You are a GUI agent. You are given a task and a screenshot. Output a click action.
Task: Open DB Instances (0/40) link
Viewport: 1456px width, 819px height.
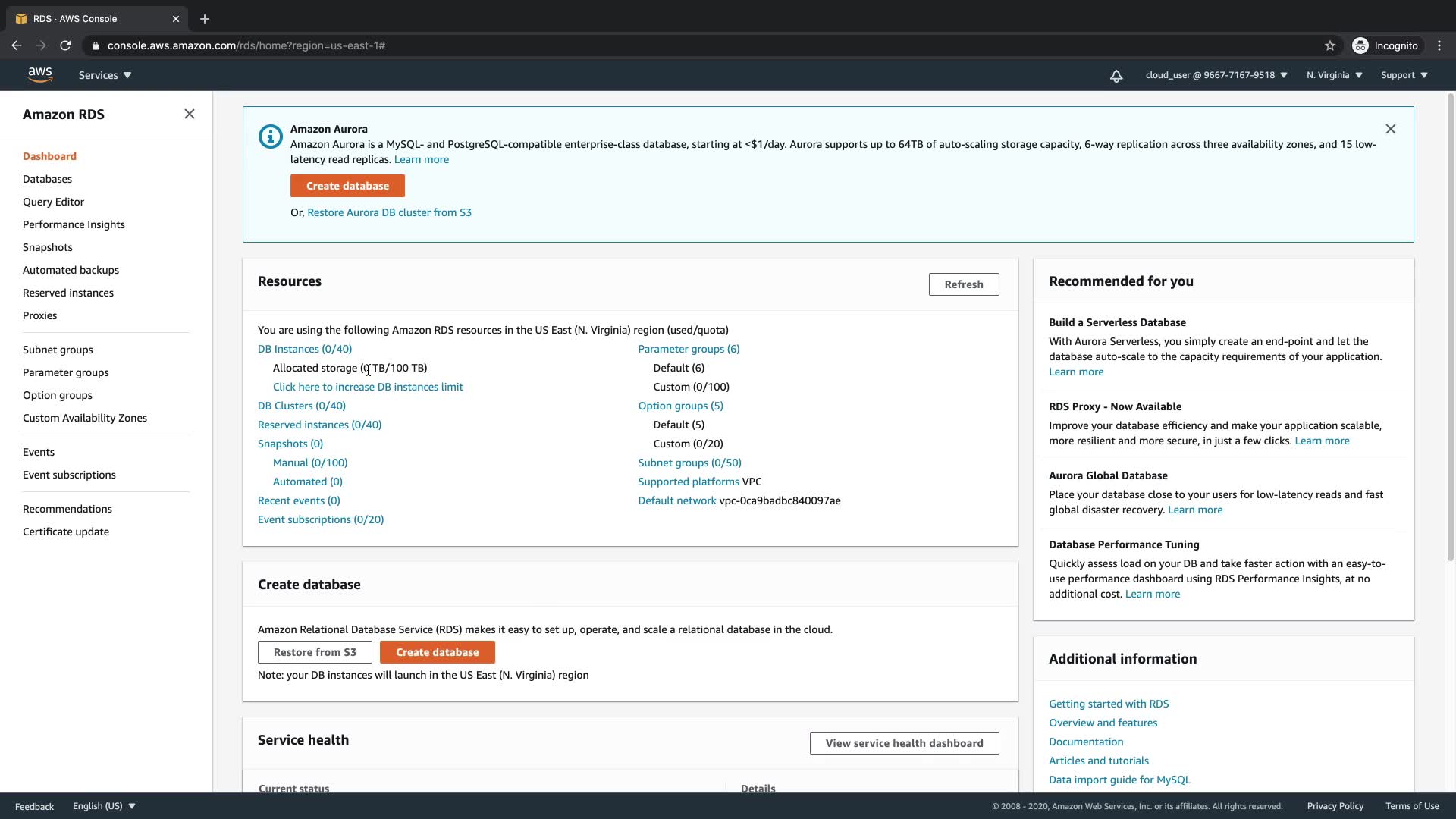click(304, 349)
